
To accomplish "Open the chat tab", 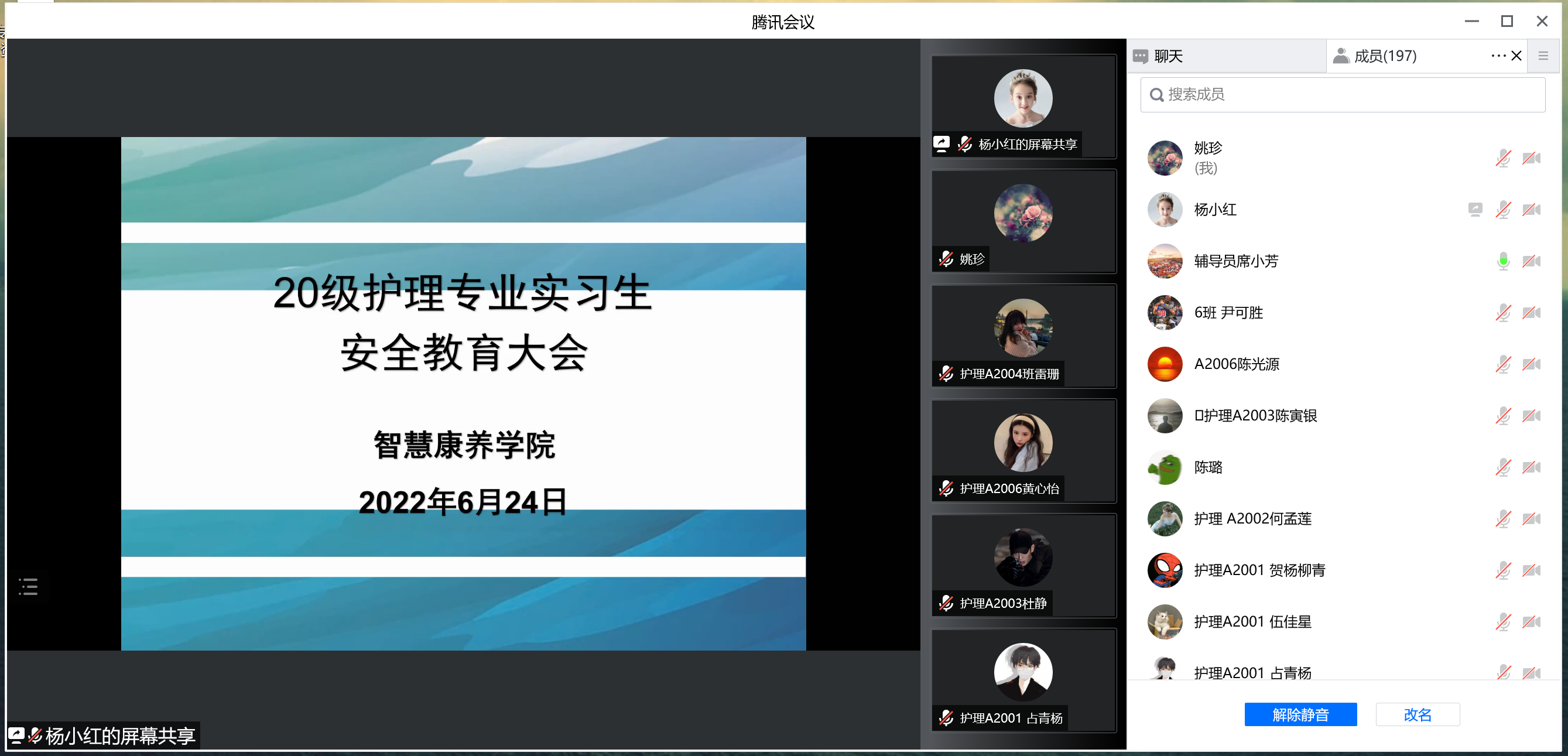I will [1226, 56].
